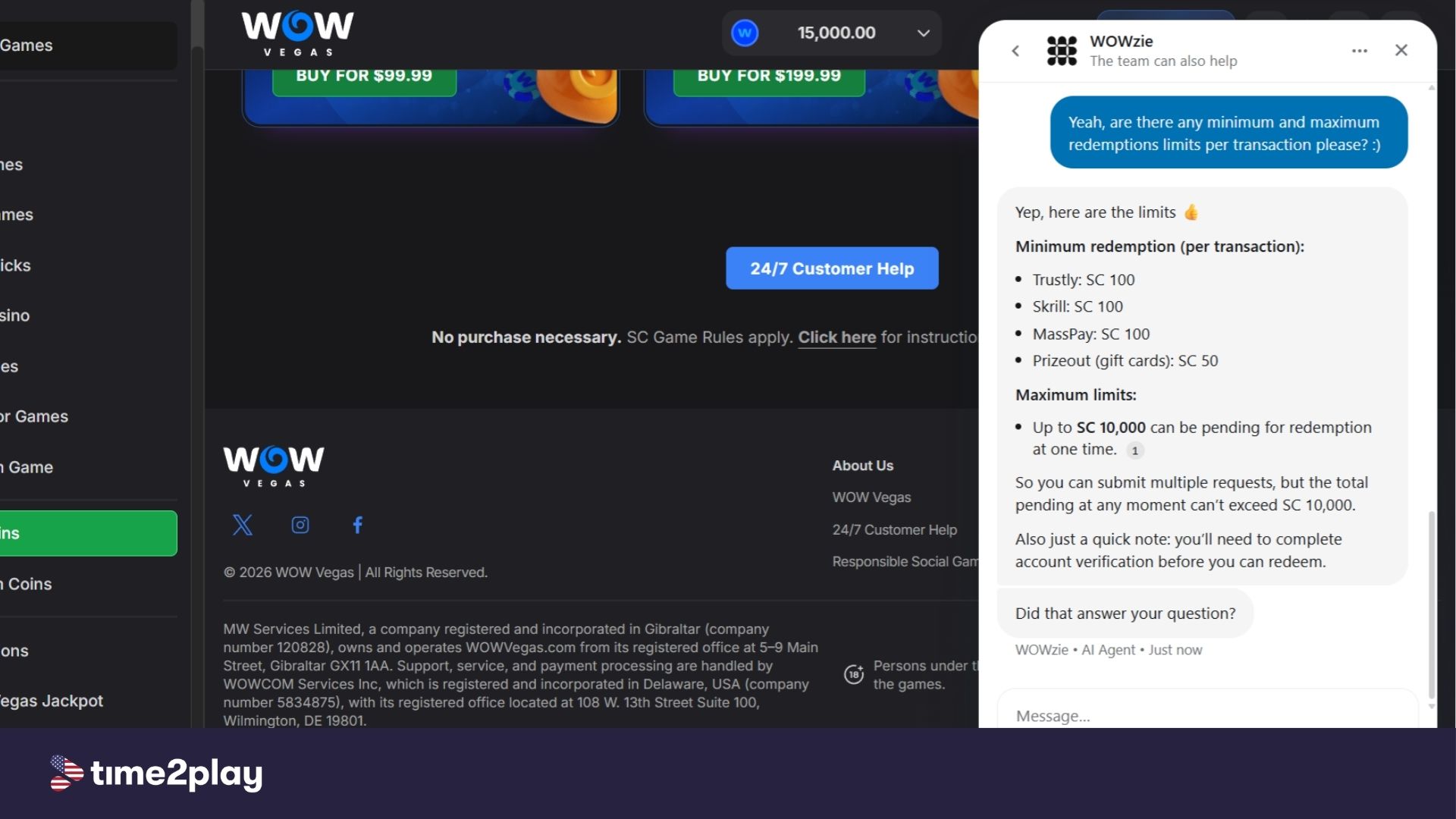Click the 'Trustly: SC 100' line
The width and height of the screenshot is (1456, 819).
[x=1083, y=280]
